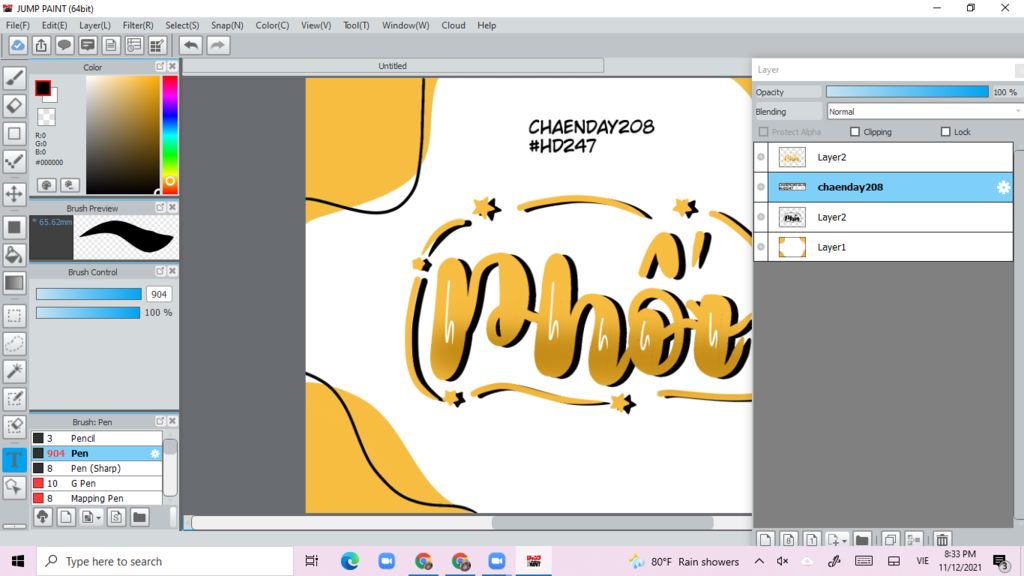Image resolution: width=1024 pixels, height=576 pixels.
Task: Select the Shape brush (square outline) tool
Action: tap(14, 134)
